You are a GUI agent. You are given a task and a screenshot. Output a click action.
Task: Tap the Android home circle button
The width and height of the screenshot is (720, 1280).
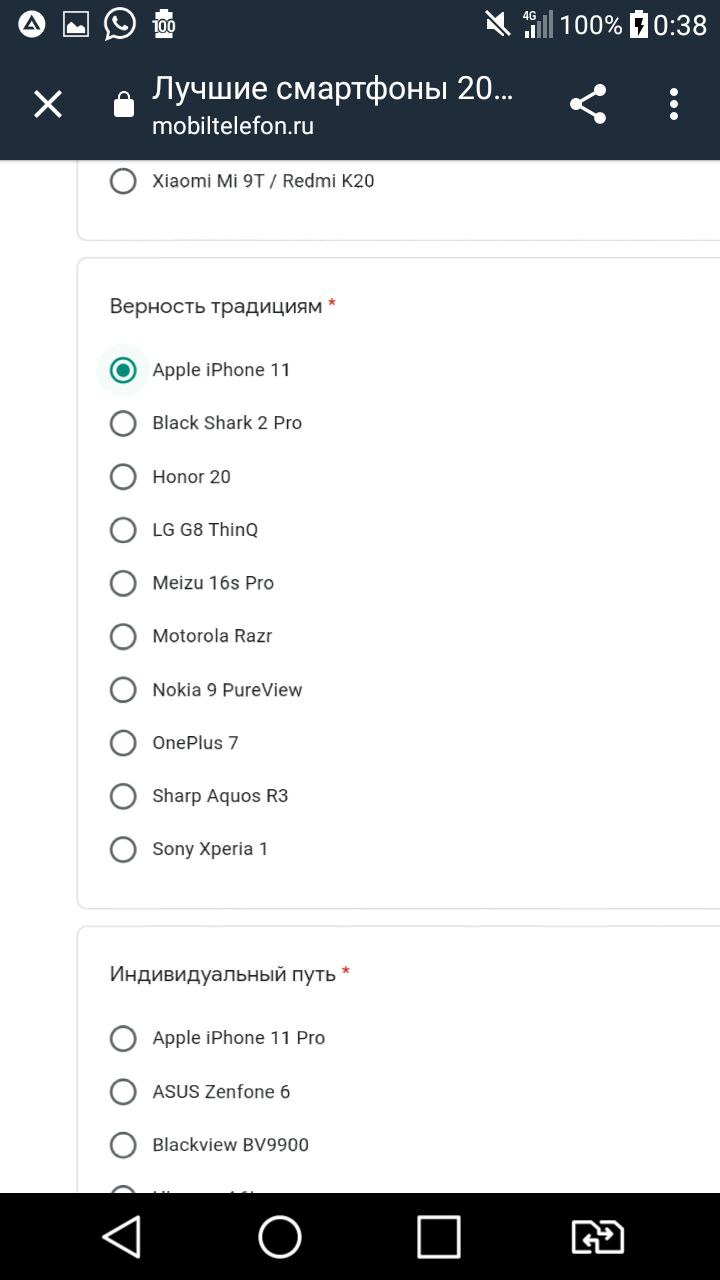coord(280,1237)
